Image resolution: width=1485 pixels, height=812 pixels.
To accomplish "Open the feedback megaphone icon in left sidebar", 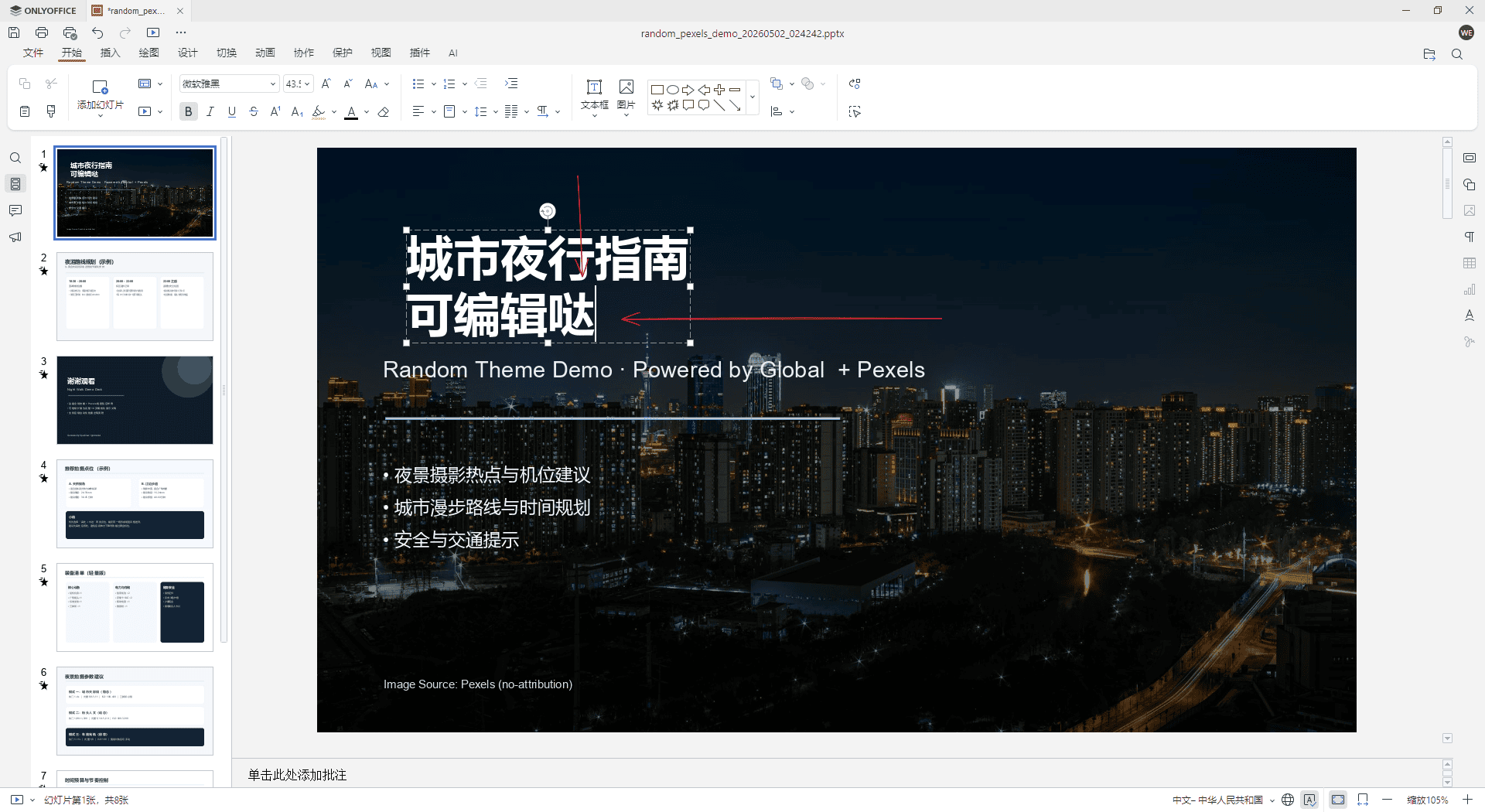I will click(x=15, y=237).
